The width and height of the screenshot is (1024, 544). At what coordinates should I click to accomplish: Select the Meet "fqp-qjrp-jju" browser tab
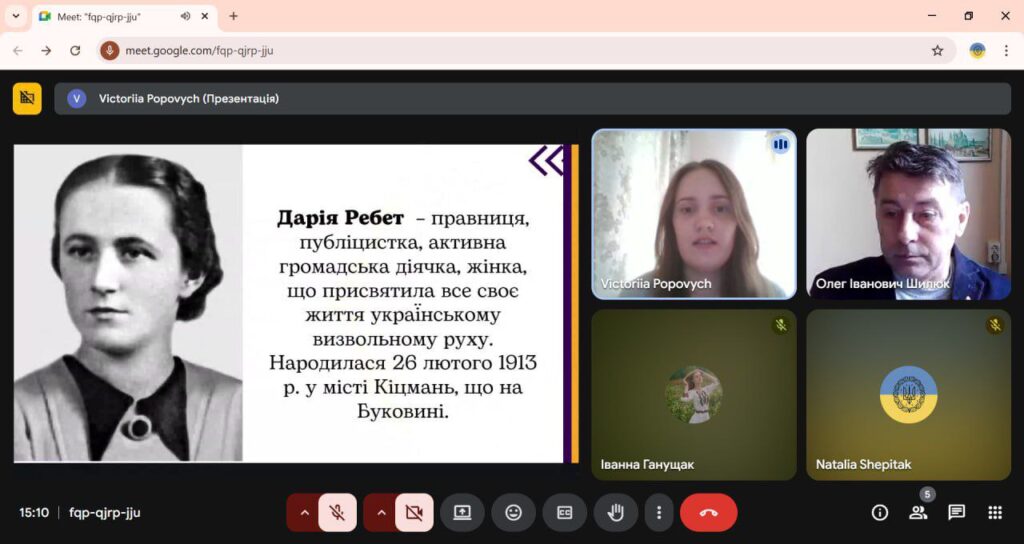pos(105,16)
